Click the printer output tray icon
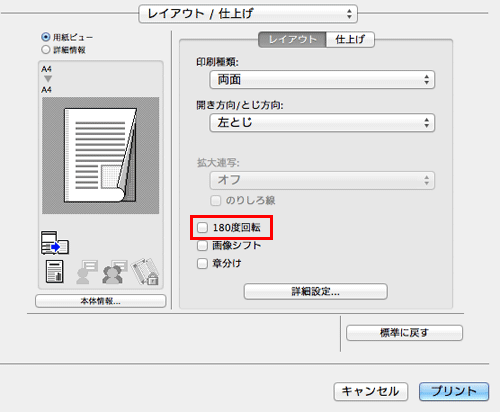Image resolution: width=500 pixels, height=412 pixels. pos(55,242)
